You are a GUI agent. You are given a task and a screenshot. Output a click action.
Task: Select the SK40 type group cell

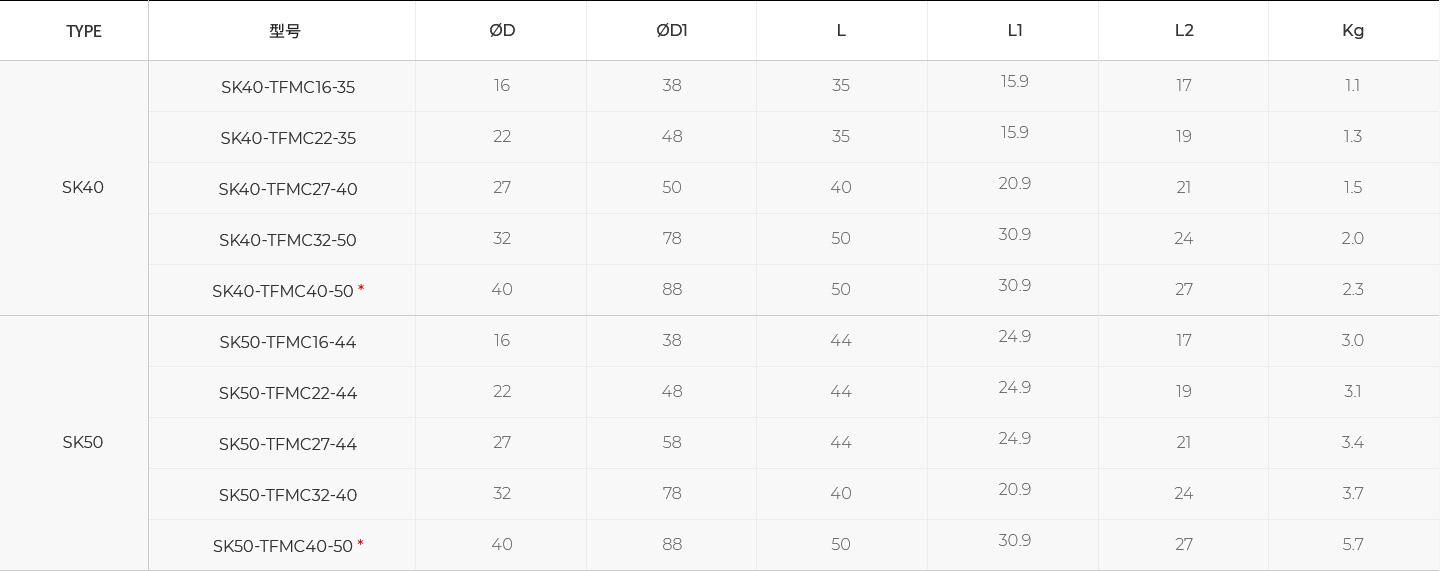[x=83, y=188]
